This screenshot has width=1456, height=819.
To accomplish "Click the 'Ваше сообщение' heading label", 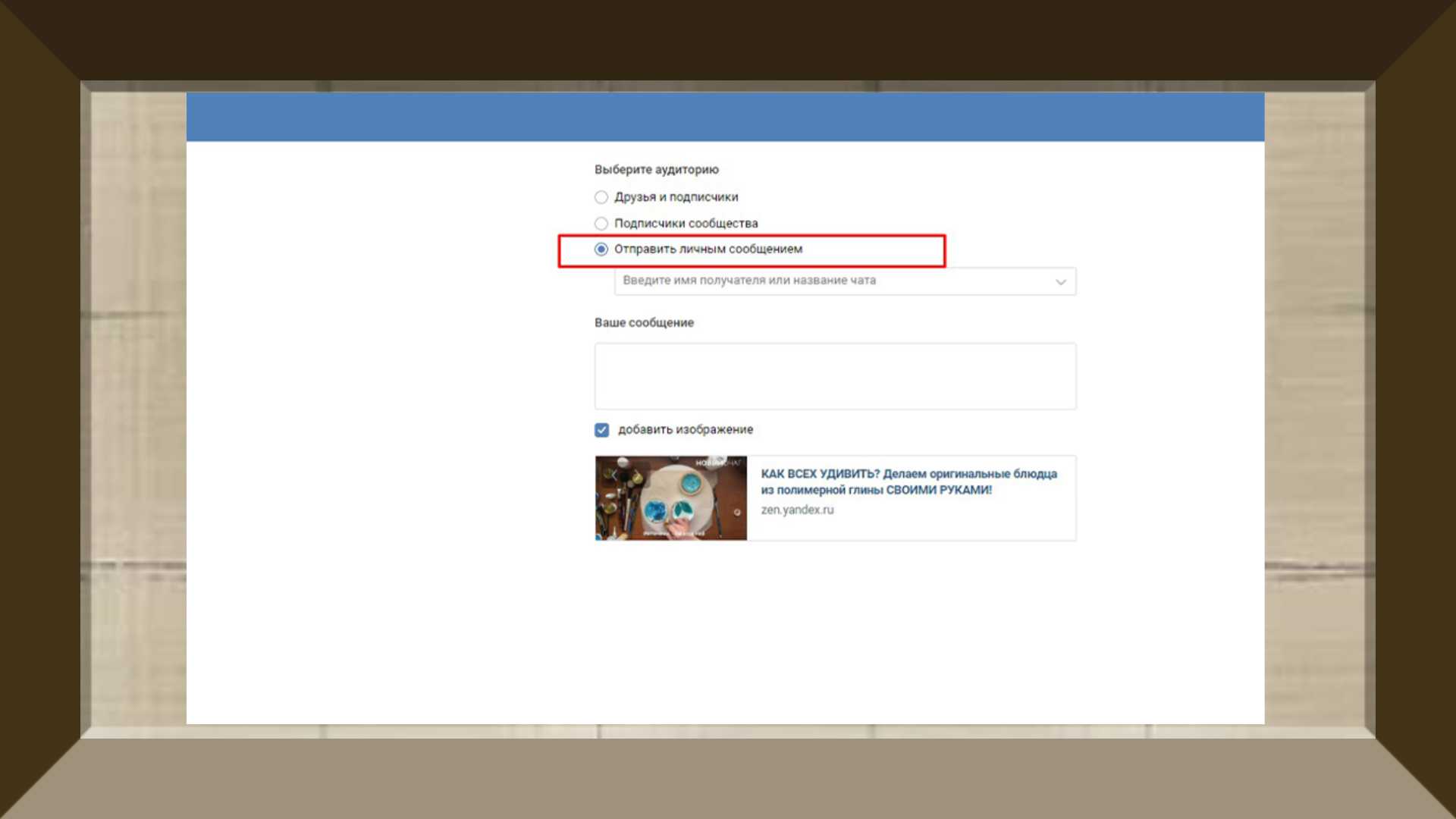I will coord(644,323).
